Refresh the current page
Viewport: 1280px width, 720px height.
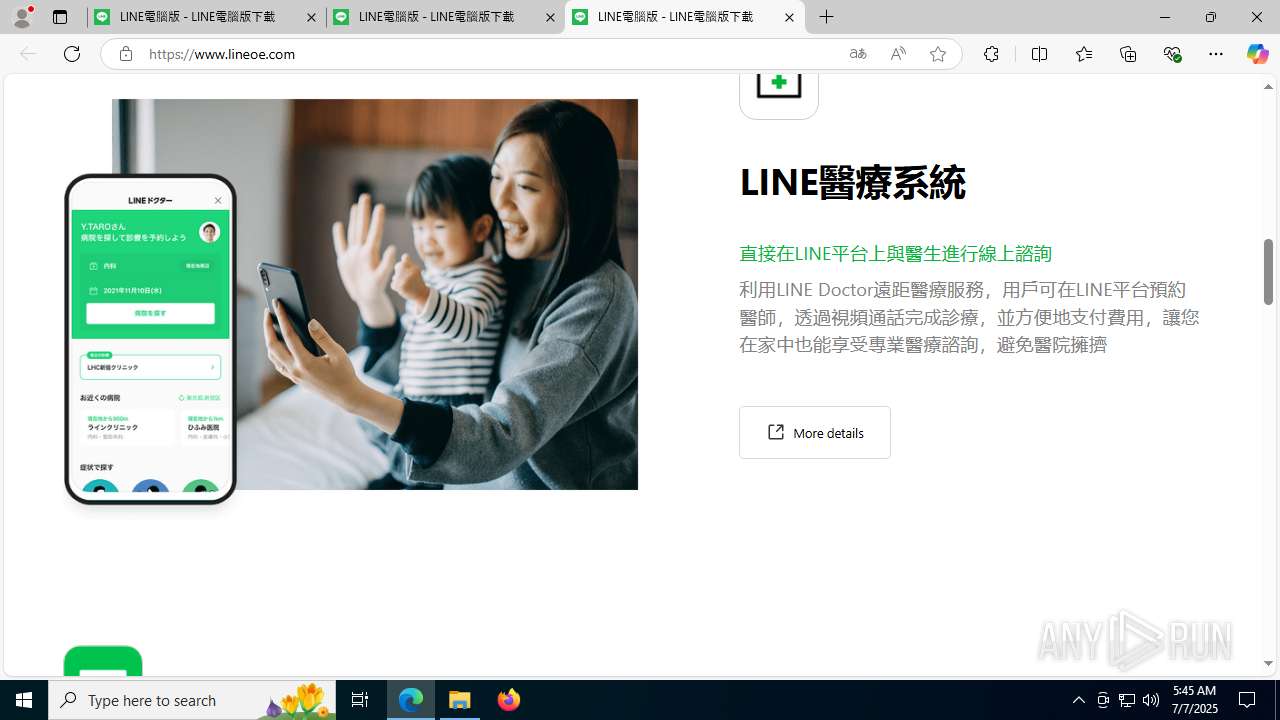72,54
